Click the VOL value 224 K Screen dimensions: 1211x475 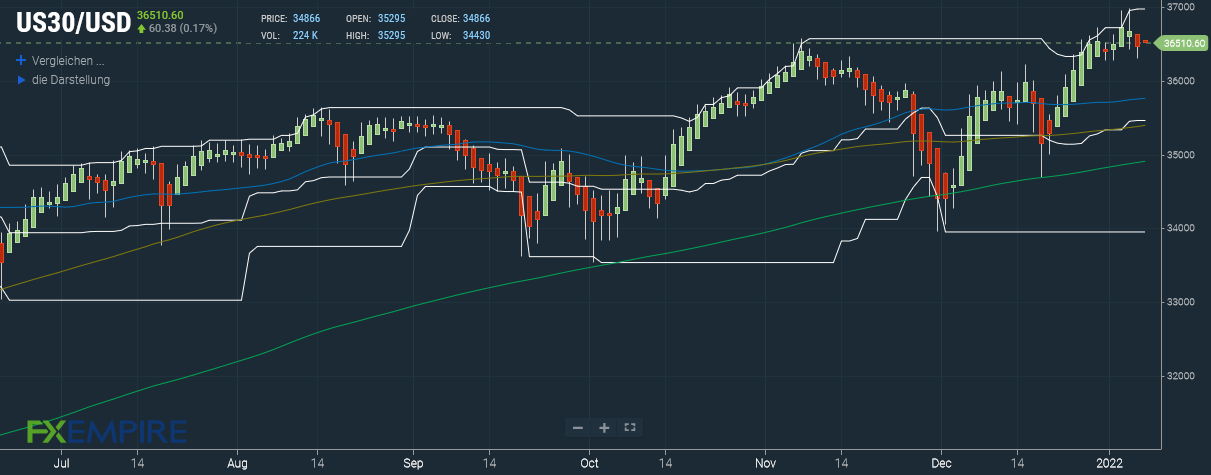click(x=308, y=35)
